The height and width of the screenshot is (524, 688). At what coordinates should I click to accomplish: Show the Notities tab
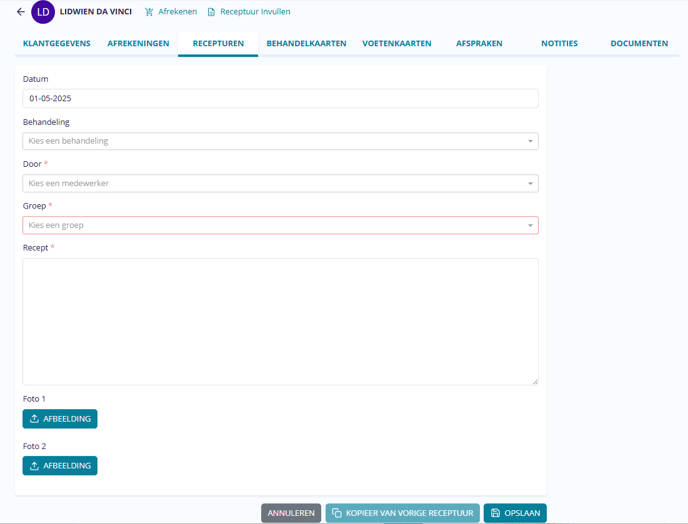559,44
